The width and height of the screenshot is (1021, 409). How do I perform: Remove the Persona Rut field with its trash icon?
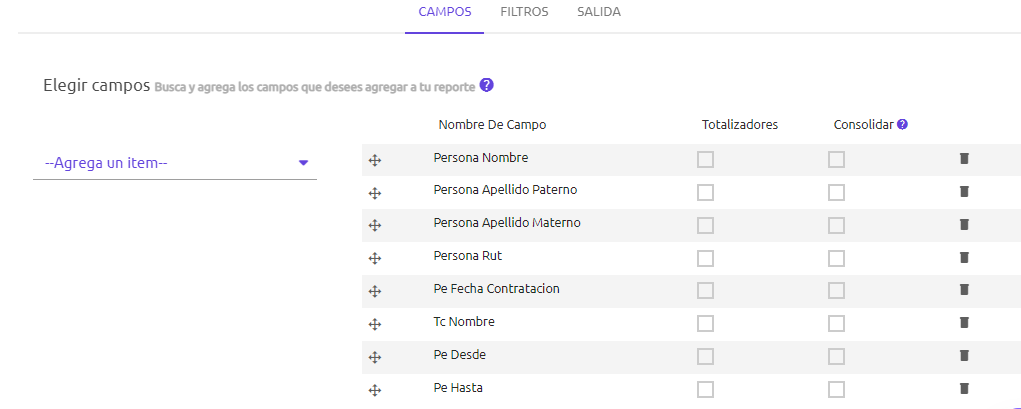[x=964, y=257]
